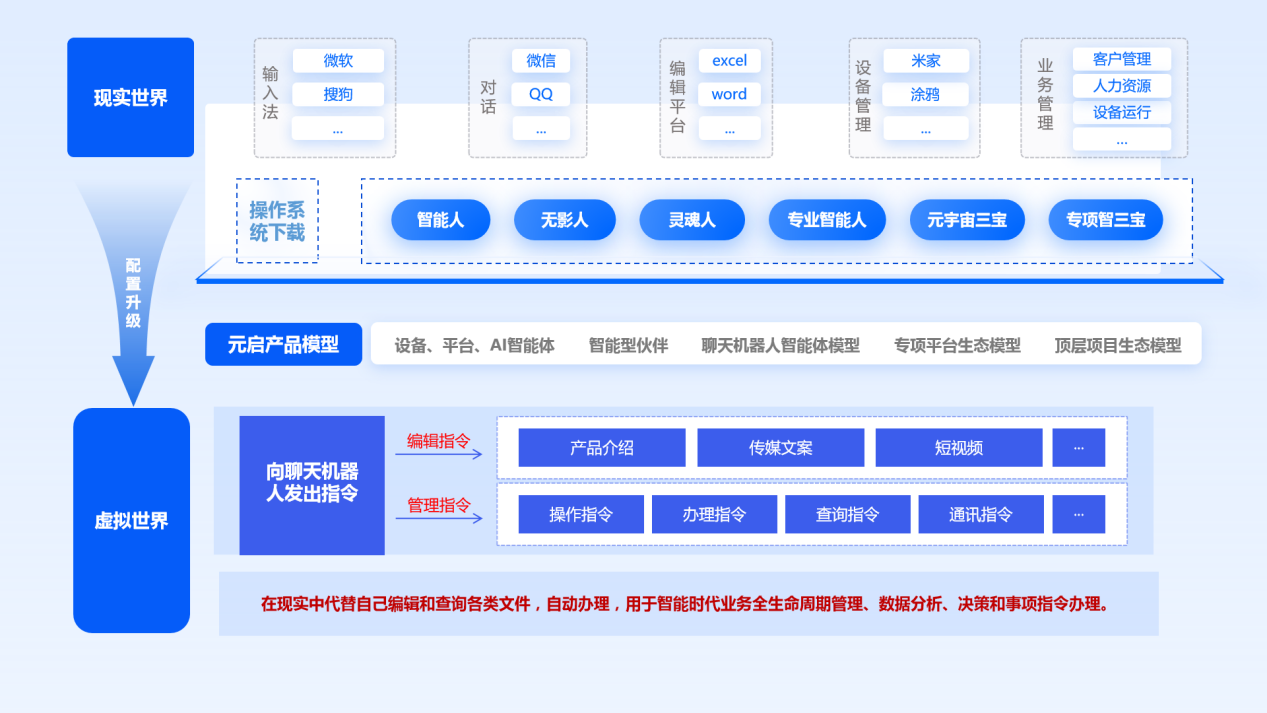Viewport: 1267px width, 713px height.
Task: Click the 元启产品模型 label
Action: point(283,345)
